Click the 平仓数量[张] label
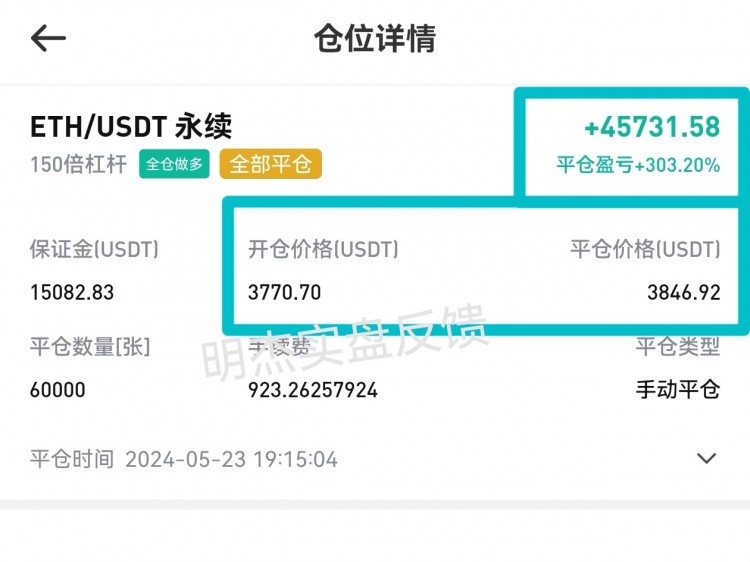 click(x=90, y=346)
